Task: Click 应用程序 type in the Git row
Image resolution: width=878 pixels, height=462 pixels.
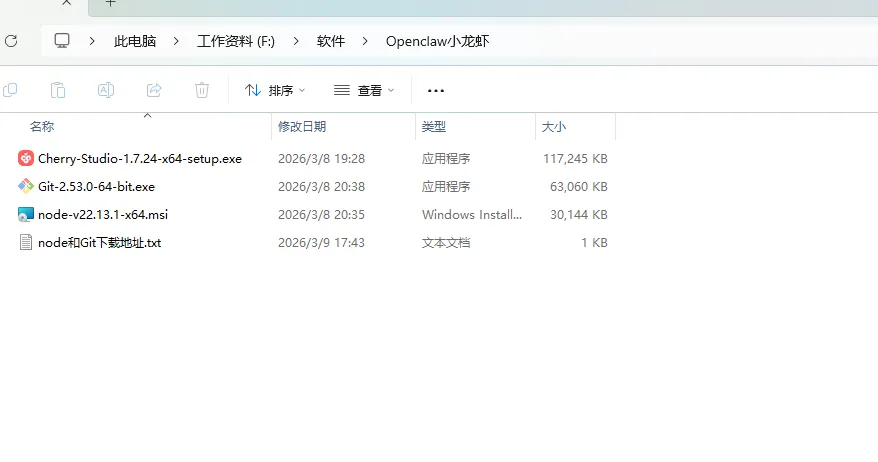Action: coord(446,186)
